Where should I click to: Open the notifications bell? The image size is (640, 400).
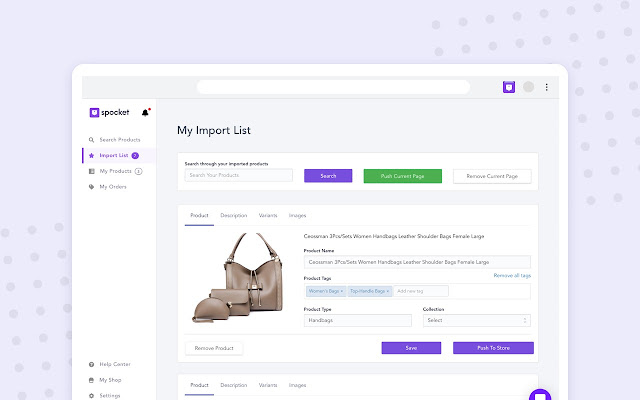click(x=145, y=112)
